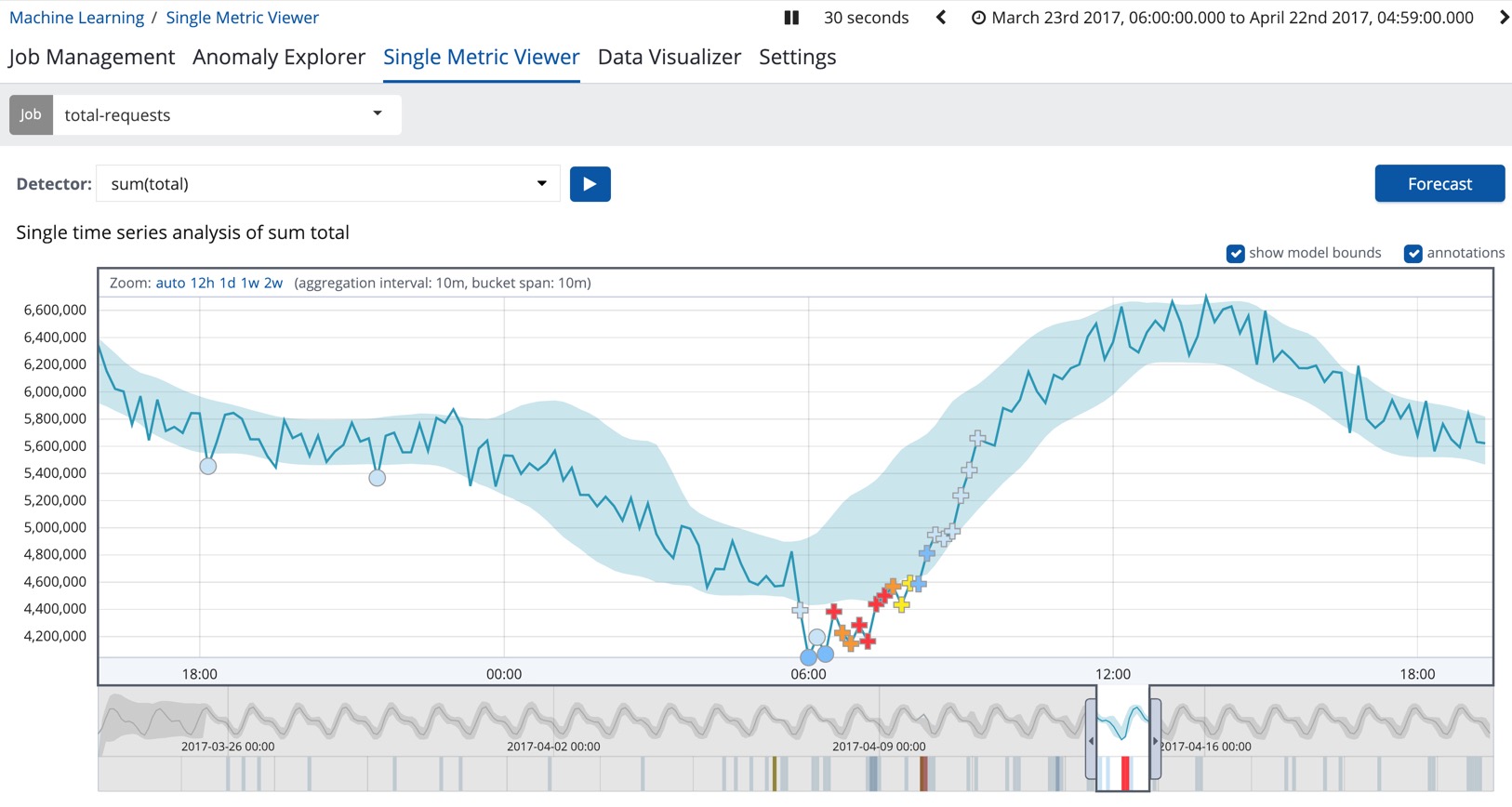The height and width of the screenshot is (807, 1512).
Task: Click the right handle of the brush selector
Action: tap(1155, 740)
